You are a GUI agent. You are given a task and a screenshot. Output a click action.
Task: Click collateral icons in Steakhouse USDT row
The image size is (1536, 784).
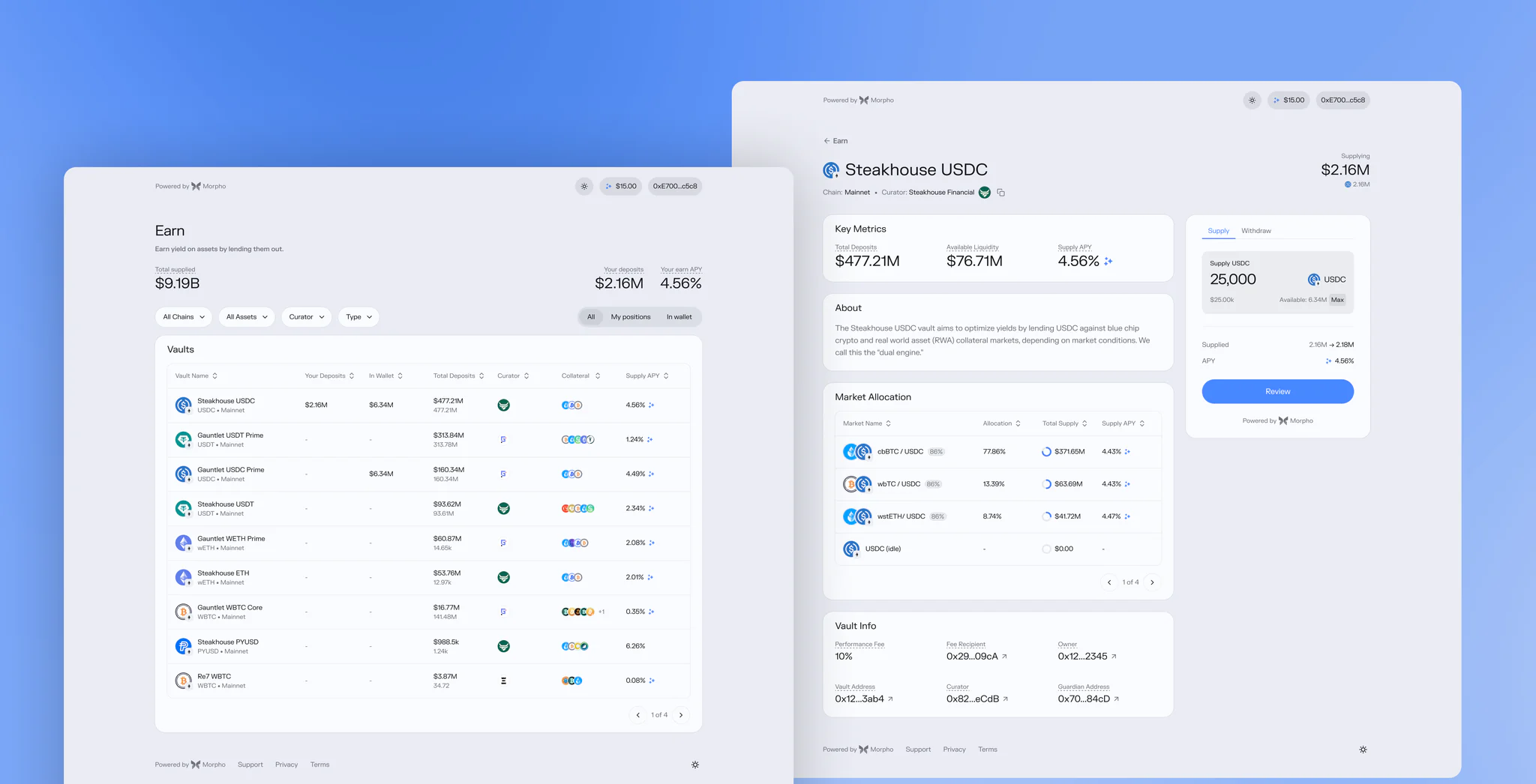click(x=578, y=508)
